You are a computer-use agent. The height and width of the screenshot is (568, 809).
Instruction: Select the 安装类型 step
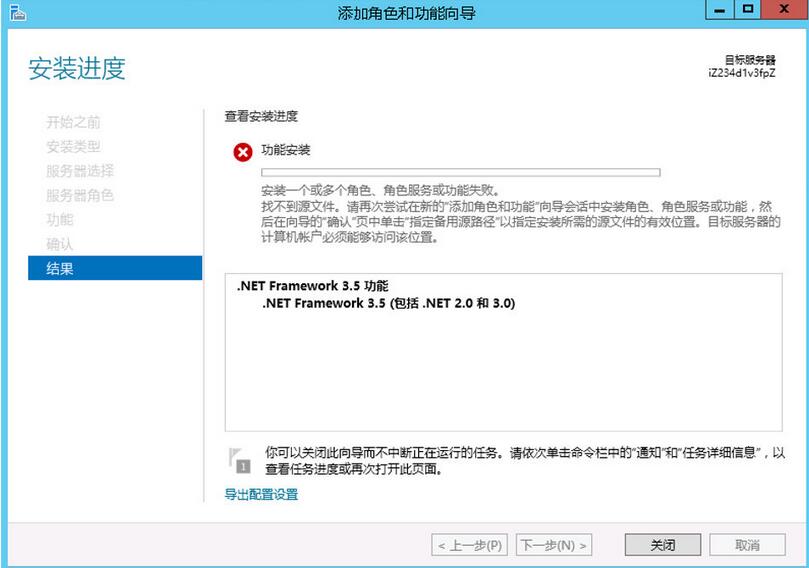73,147
